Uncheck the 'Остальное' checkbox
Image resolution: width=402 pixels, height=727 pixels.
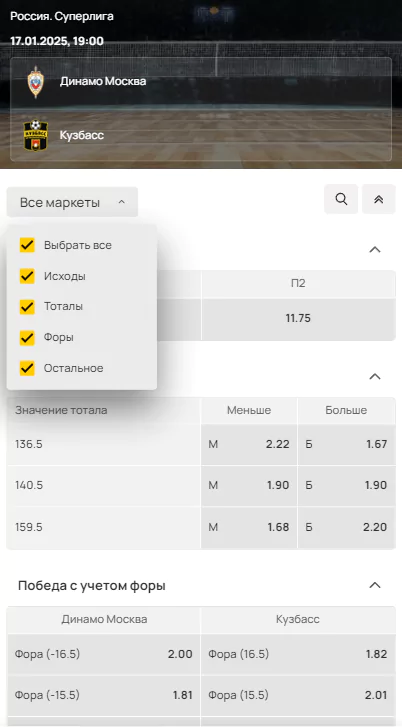[27, 368]
